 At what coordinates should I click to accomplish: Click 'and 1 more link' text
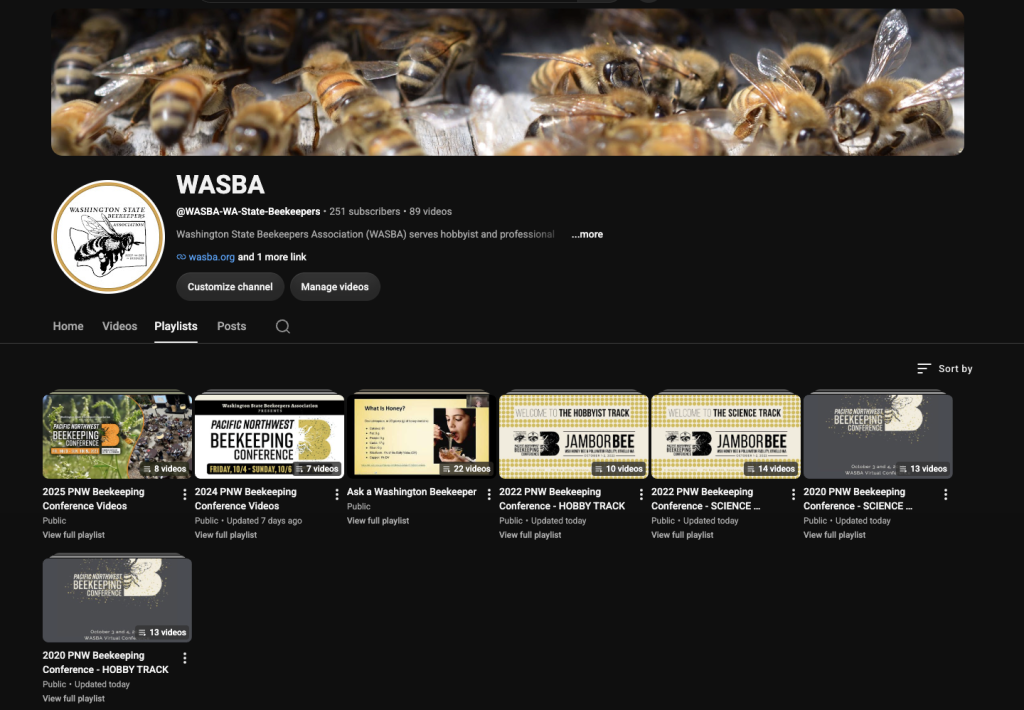point(272,257)
